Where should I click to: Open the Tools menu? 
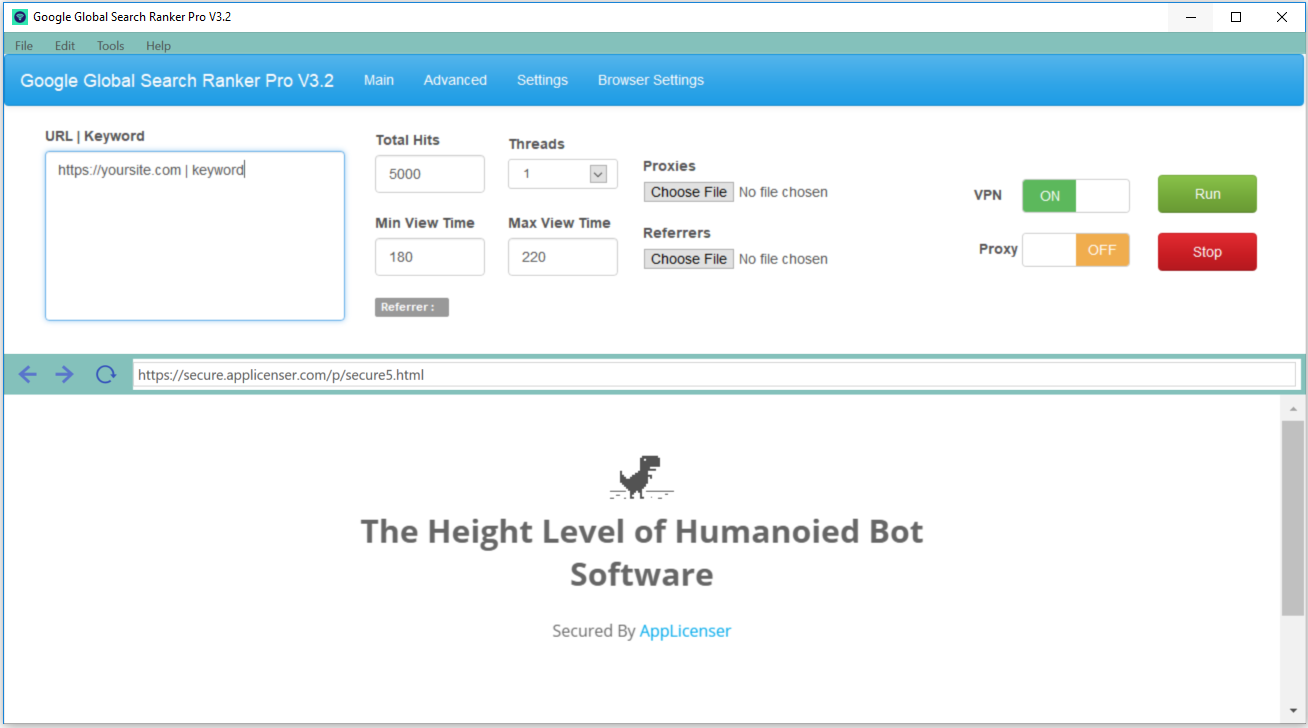(x=110, y=46)
